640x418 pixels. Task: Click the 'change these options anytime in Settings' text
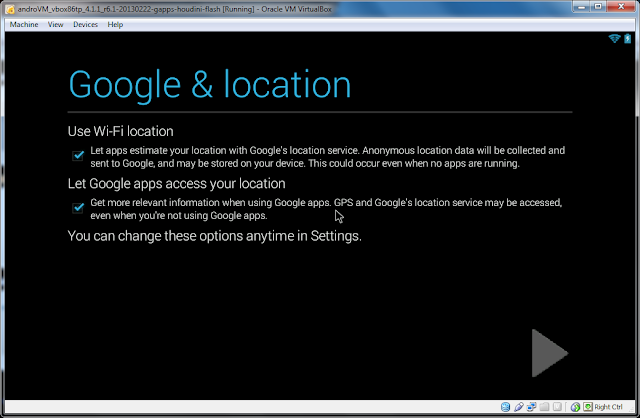point(214,236)
